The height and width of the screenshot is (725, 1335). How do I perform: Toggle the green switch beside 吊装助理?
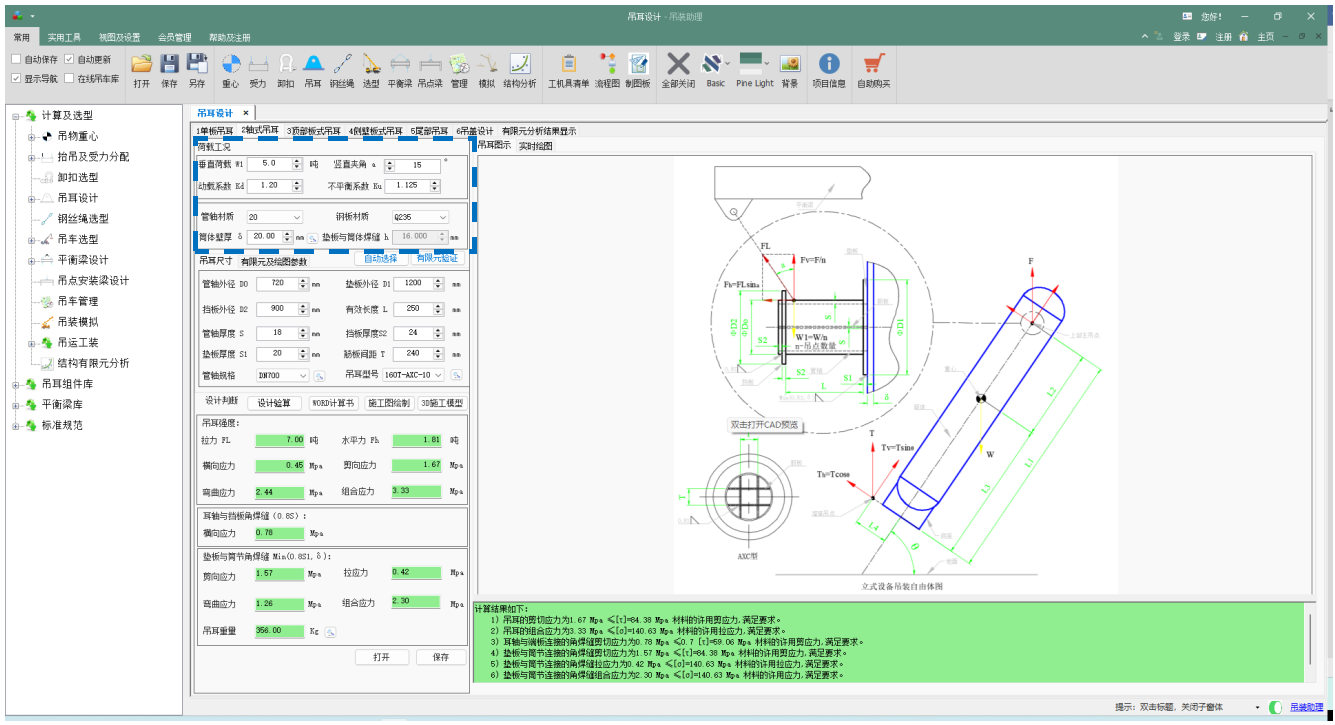tap(1275, 707)
